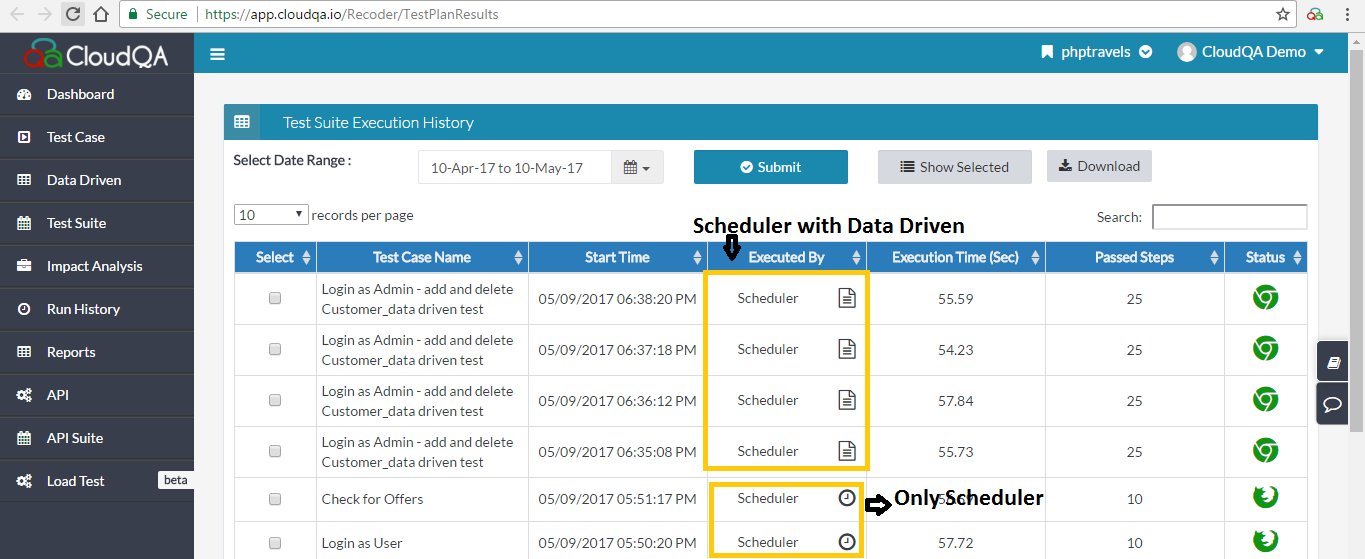Viewport: 1365px width, 559px height.
Task: Click 'Login as User' test case name
Action: pyautogui.click(x=362, y=543)
